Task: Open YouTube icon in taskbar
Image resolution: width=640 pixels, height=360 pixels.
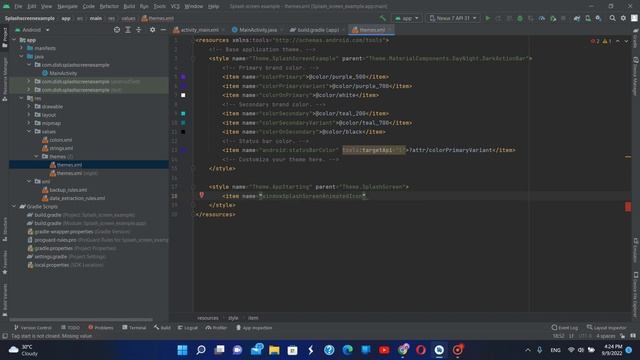Action: [384, 350]
